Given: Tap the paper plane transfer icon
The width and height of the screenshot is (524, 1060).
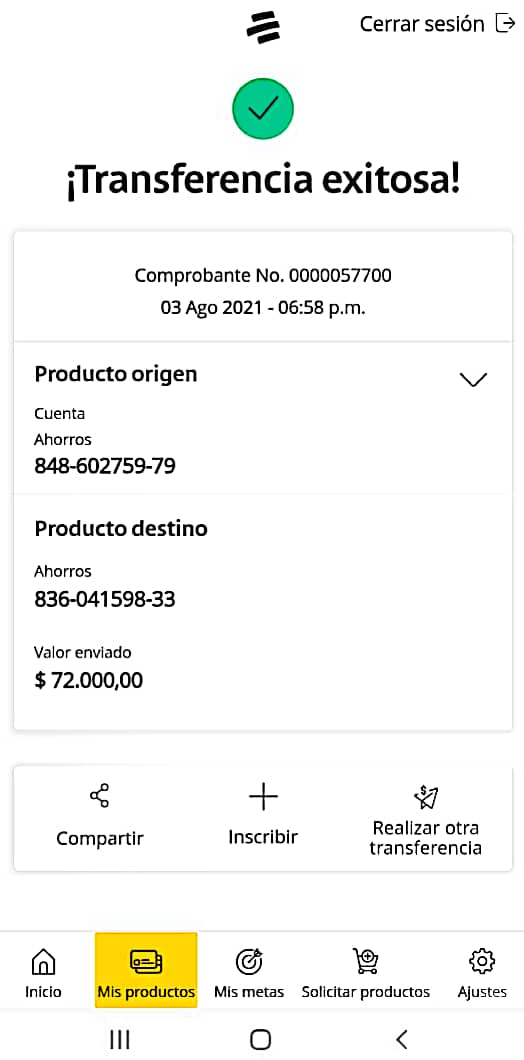Looking at the screenshot, I should click(x=426, y=796).
